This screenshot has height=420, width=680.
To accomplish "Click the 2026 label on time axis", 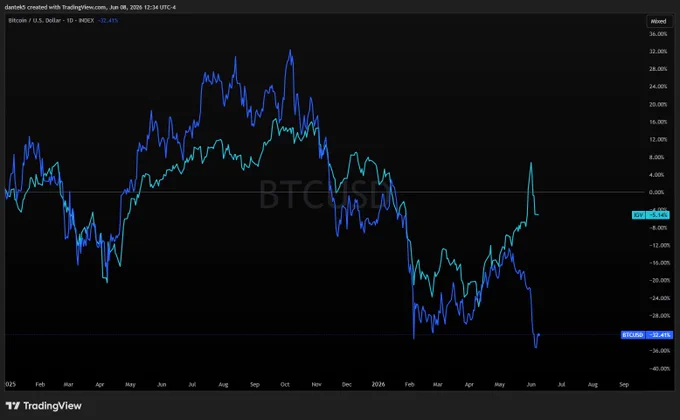I will pos(378,384).
